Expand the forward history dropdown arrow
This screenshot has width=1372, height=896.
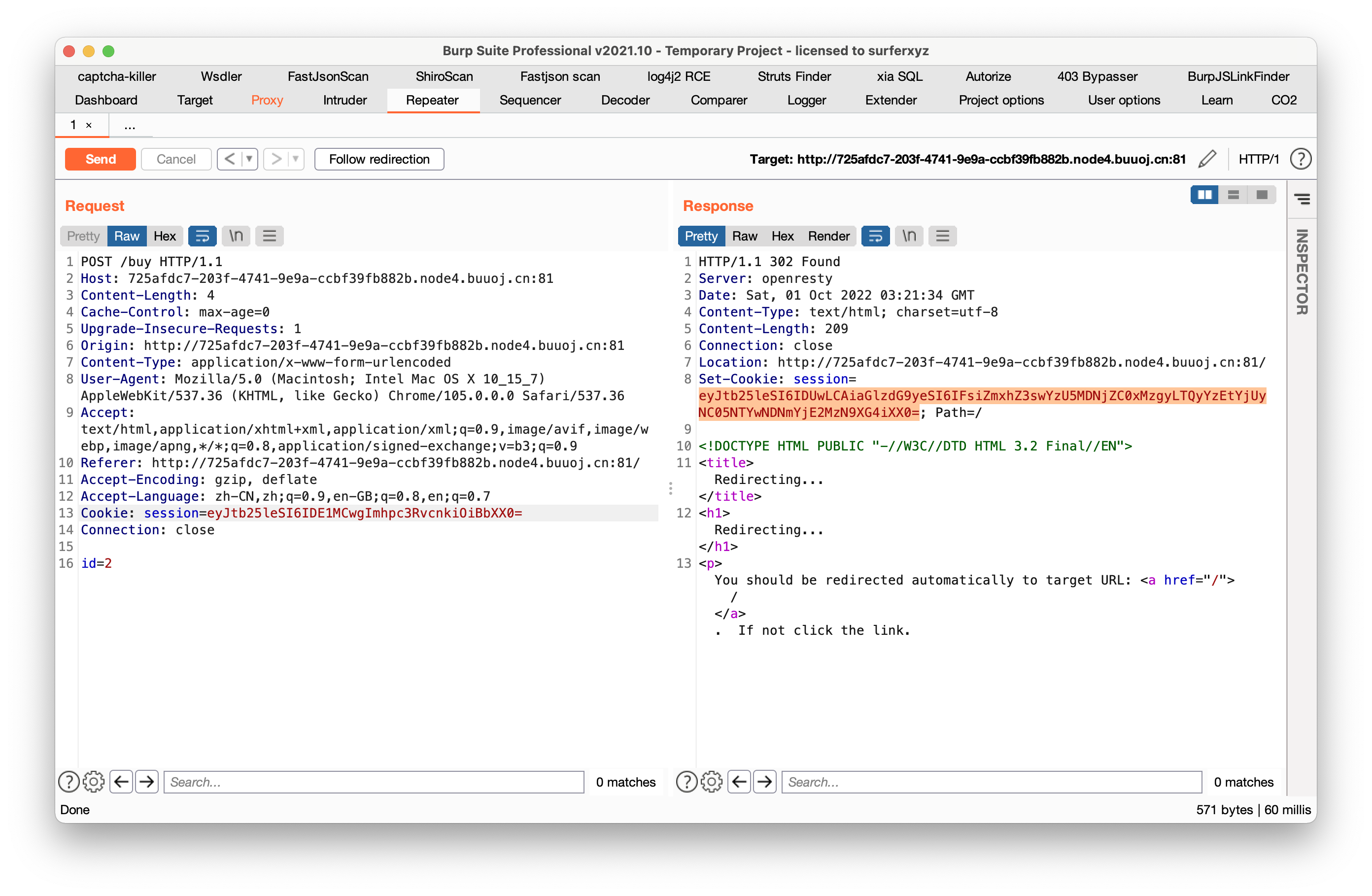tap(296, 159)
